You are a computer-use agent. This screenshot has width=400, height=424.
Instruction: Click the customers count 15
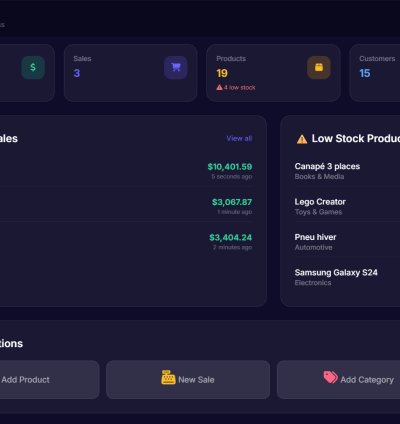pos(365,73)
